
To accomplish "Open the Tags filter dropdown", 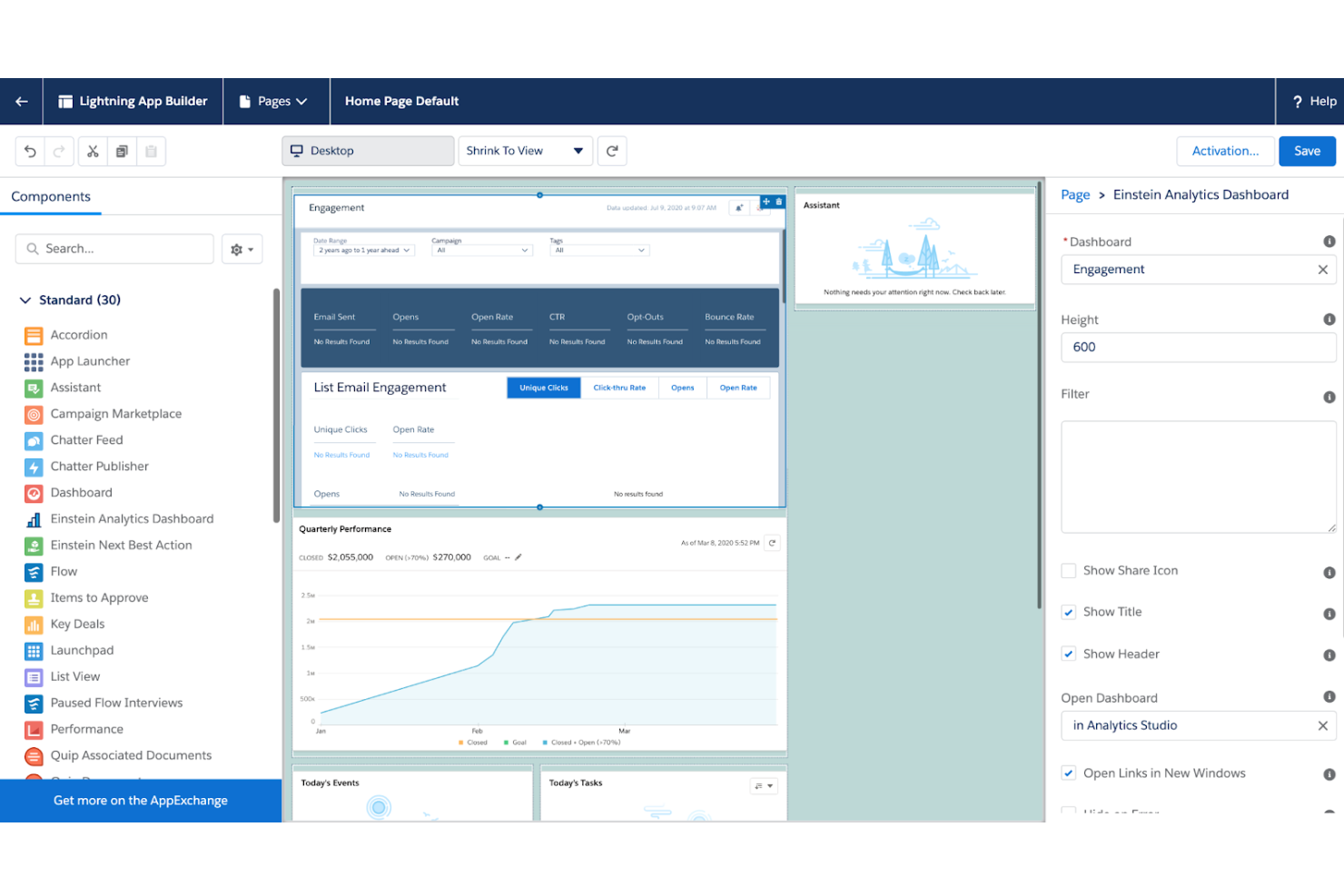I will point(600,251).
